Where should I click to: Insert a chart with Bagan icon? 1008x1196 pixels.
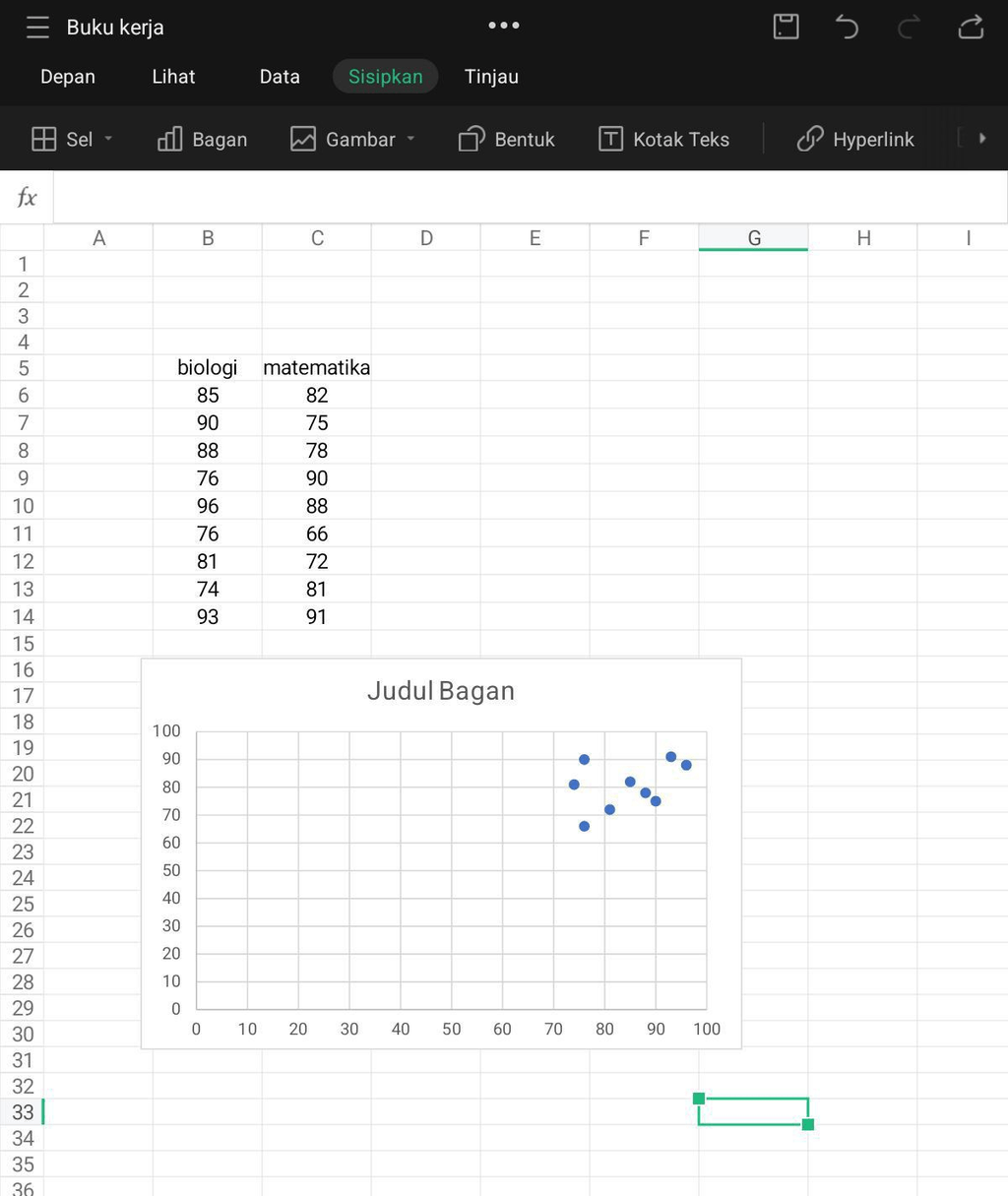(x=203, y=139)
